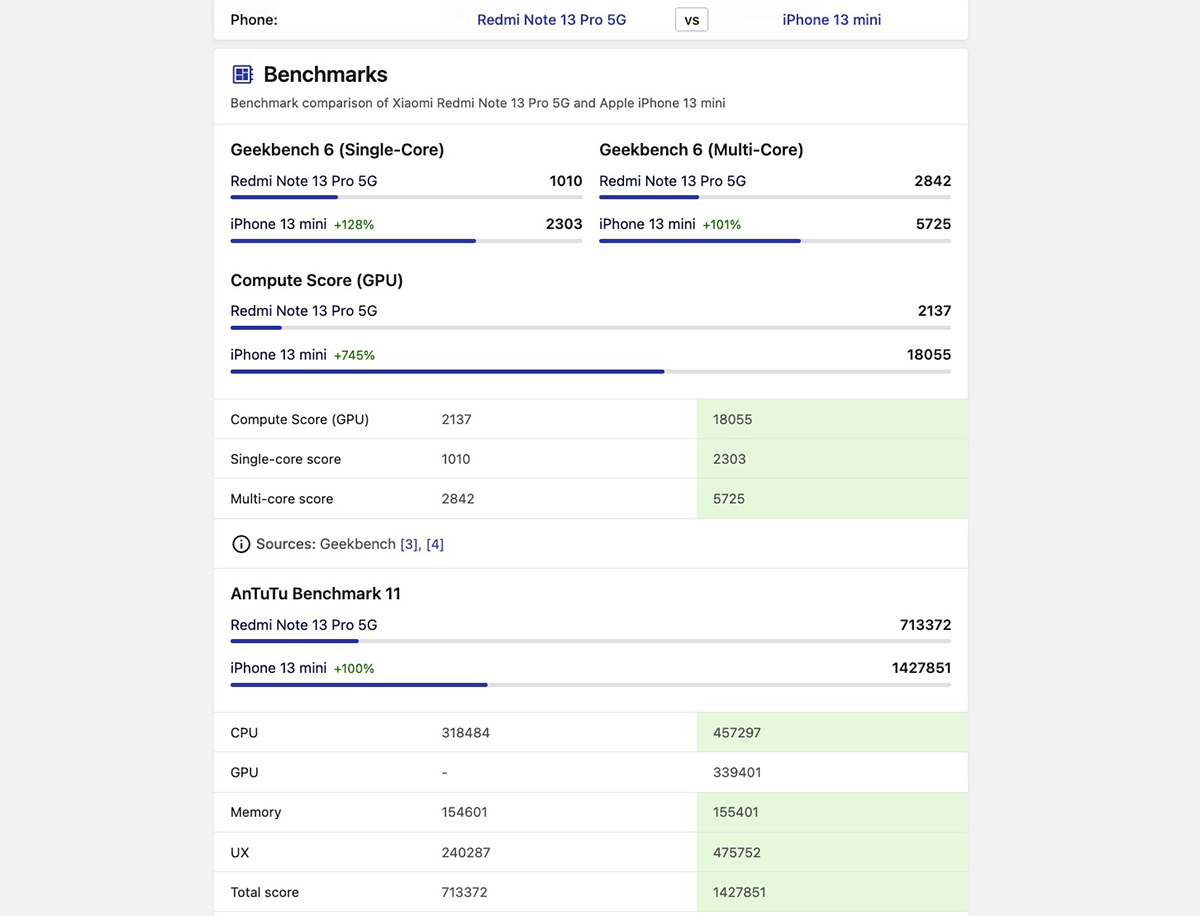Open Geekbench source reference [4]
This screenshot has height=916, width=1200.
click(435, 544)
